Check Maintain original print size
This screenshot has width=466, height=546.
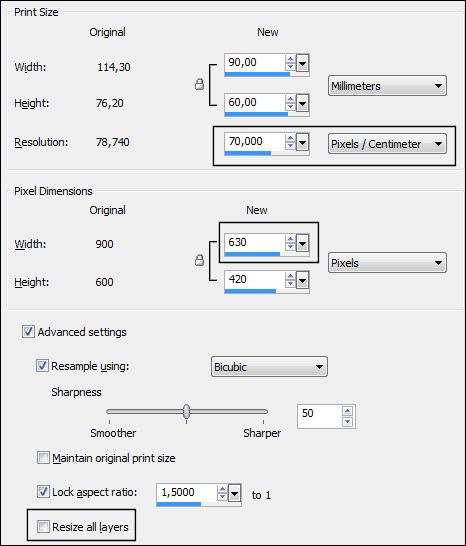[x=43, y=457]
